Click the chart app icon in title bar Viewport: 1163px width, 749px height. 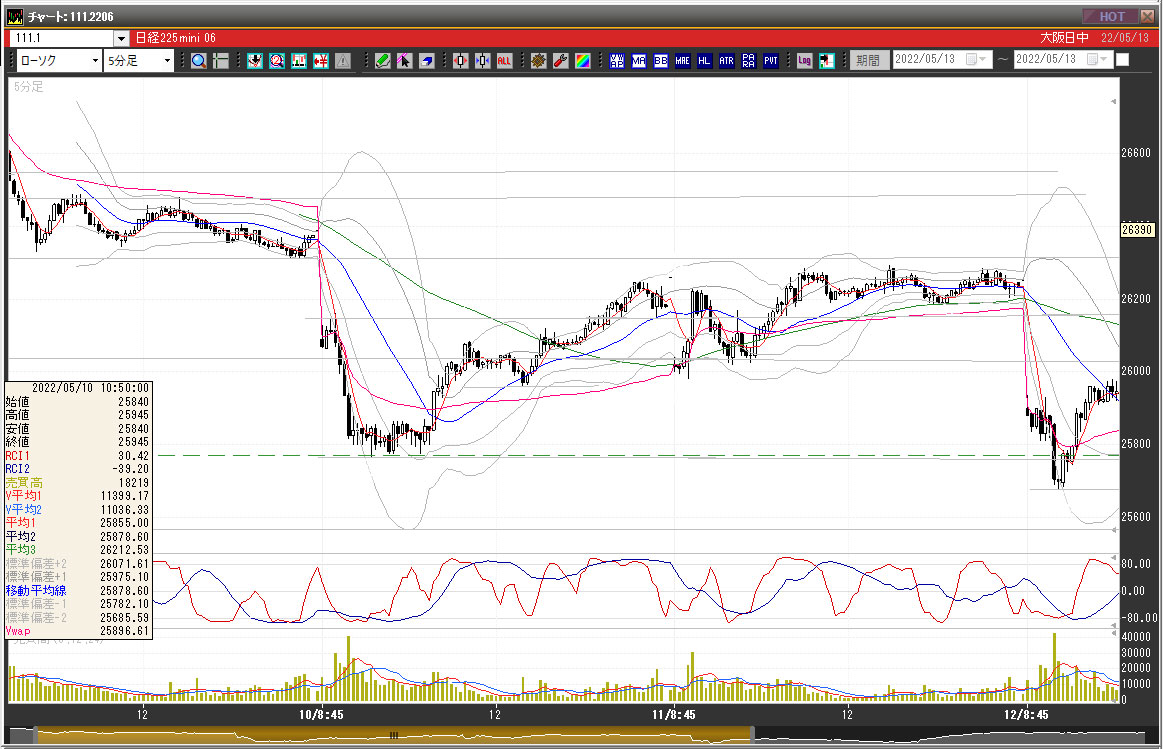(14, 16)
